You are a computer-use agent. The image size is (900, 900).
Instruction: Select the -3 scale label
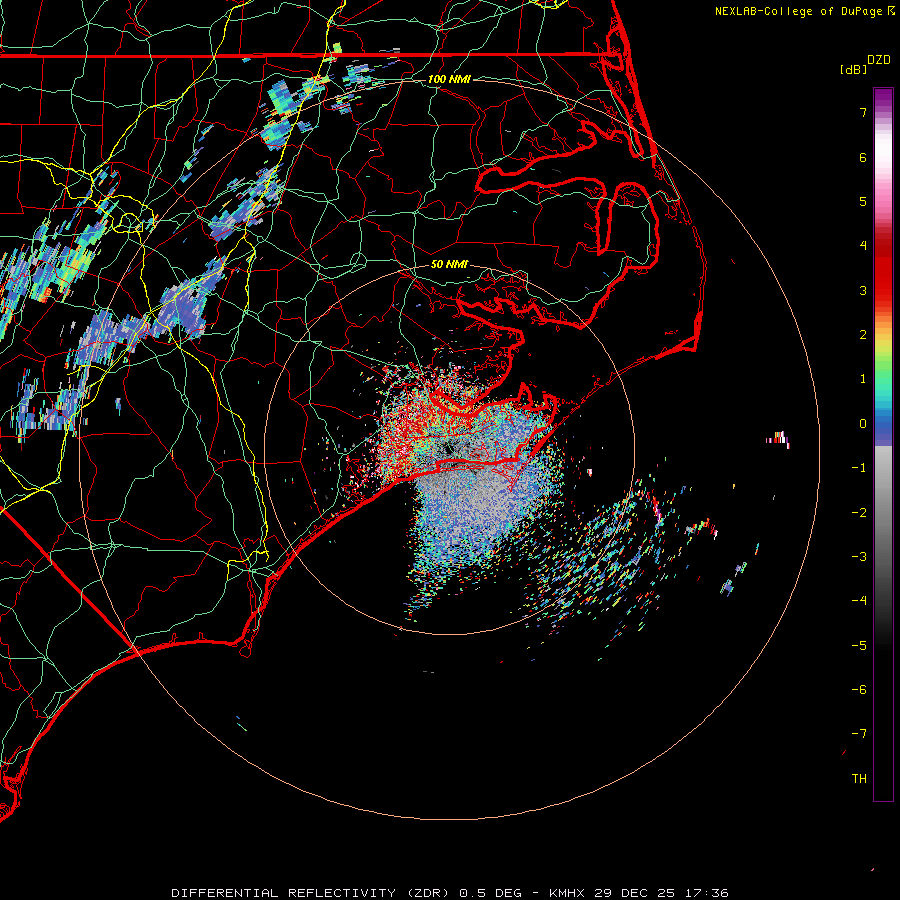[859, 557]
